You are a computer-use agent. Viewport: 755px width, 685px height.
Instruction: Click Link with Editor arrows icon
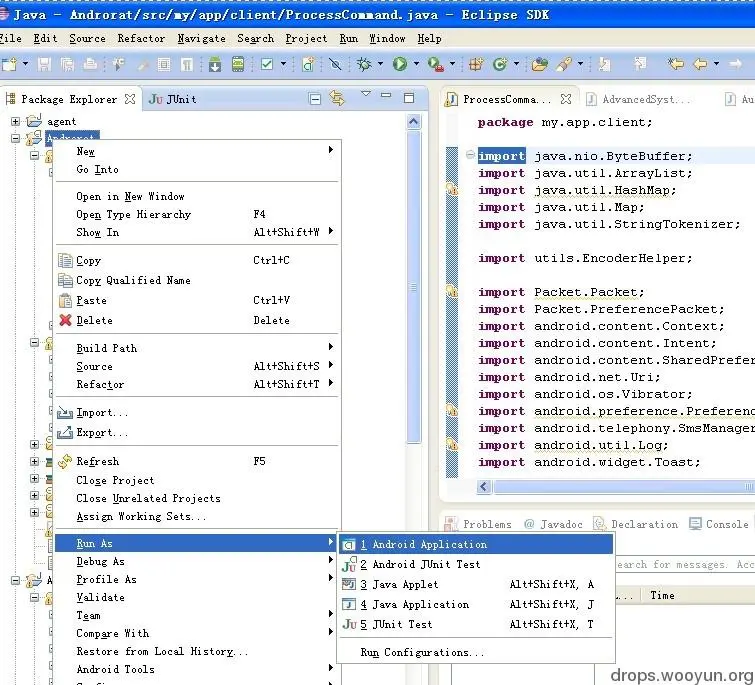(x=337, y=98)
